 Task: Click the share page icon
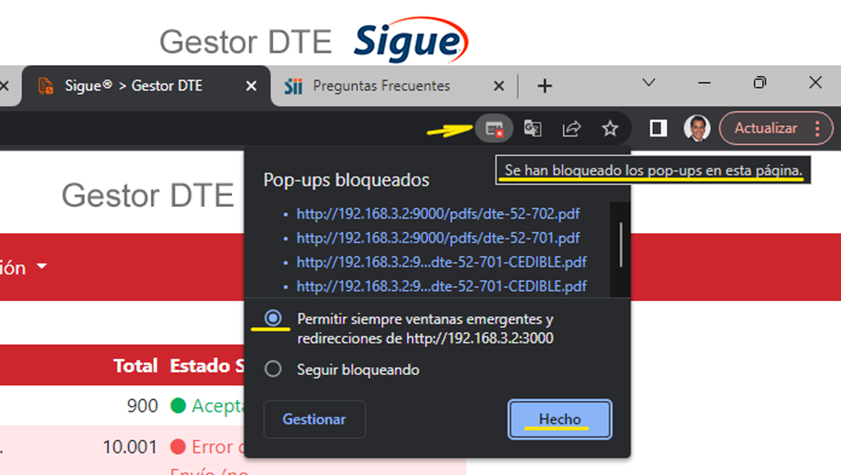click(571, 129)
